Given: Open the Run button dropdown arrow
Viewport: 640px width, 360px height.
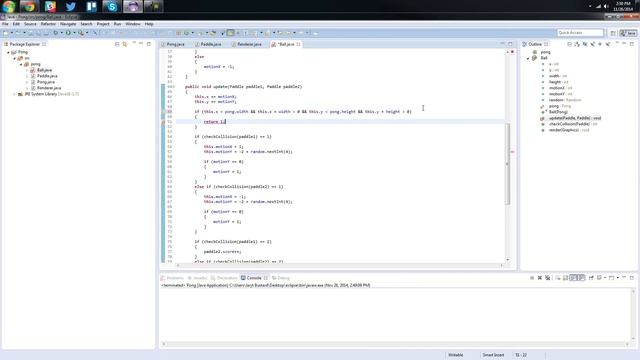Looking at the screenshot, I should click(74, 33).
